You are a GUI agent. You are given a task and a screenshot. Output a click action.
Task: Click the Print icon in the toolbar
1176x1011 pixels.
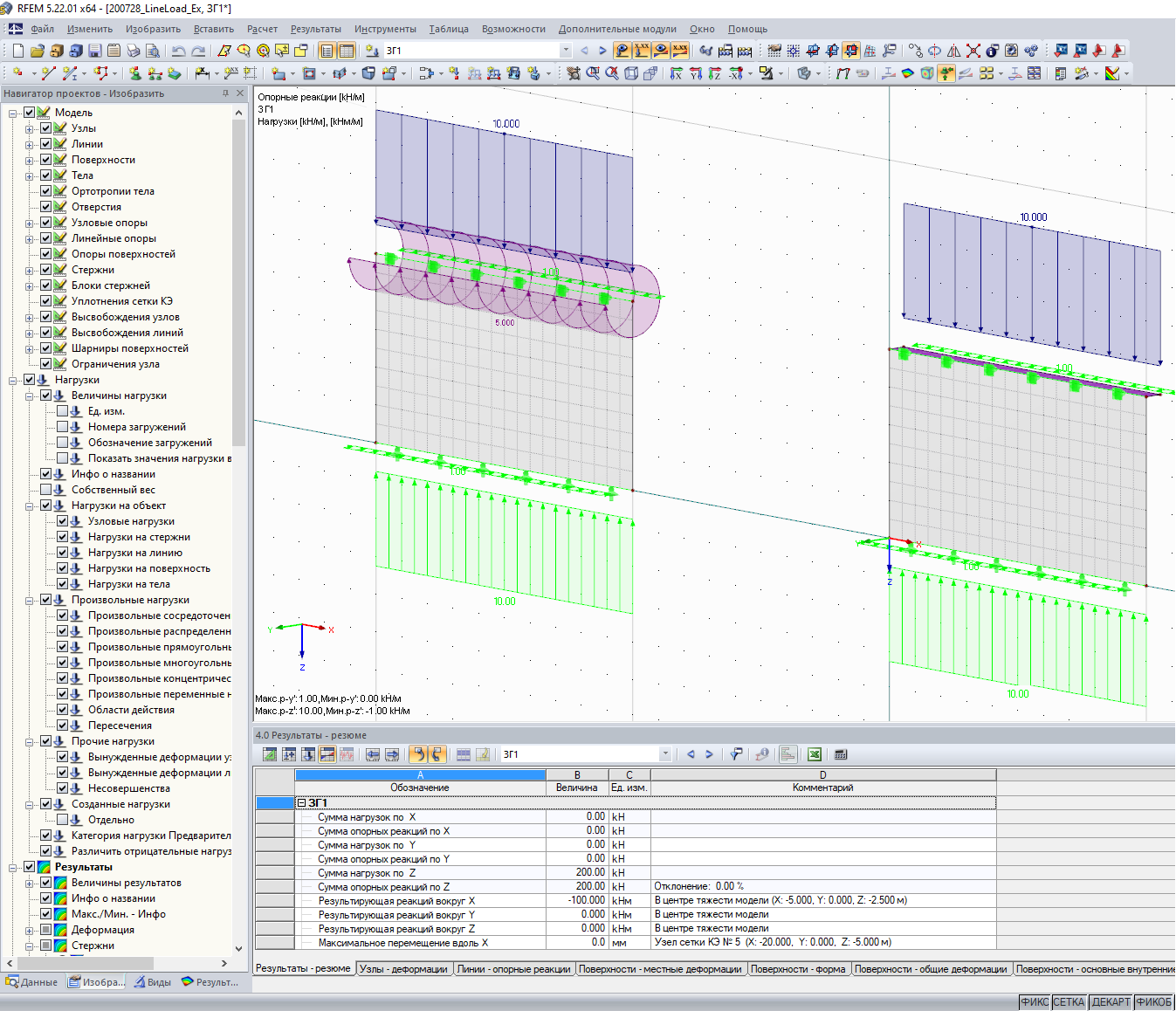134,51
